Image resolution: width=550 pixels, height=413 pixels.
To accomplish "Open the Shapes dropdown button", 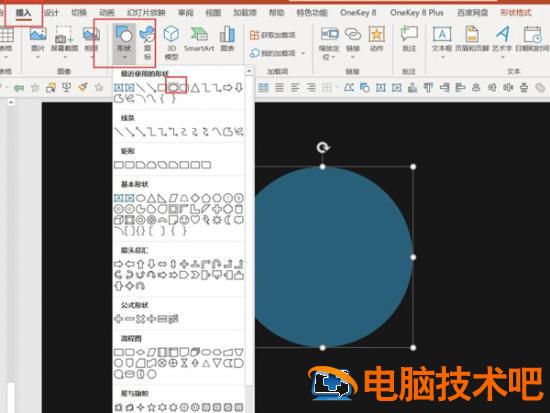I will [x=124, y=44].
